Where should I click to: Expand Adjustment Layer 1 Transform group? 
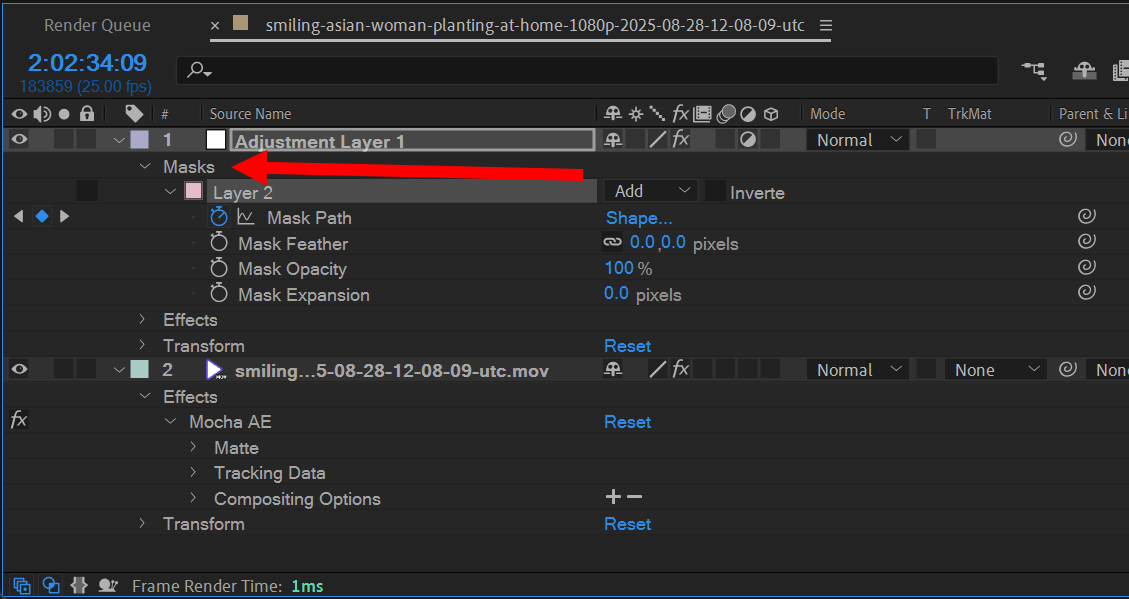(x=143, y=345)
